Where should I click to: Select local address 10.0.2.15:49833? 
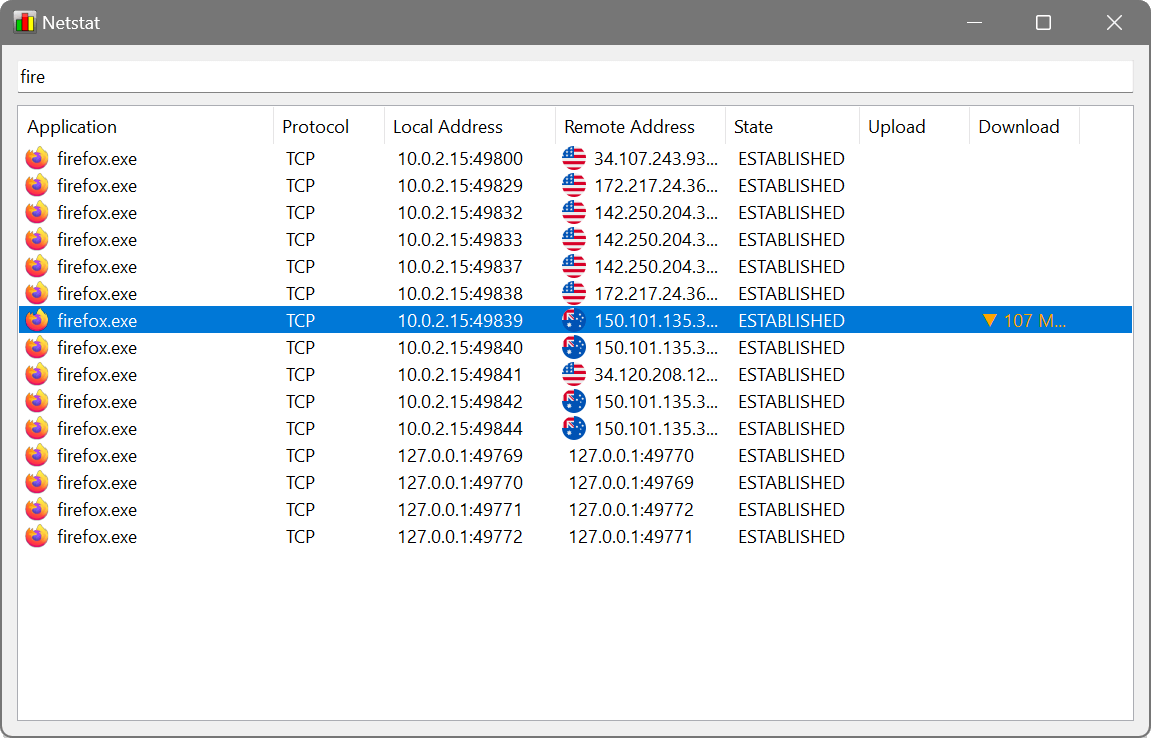coord(460,239)
